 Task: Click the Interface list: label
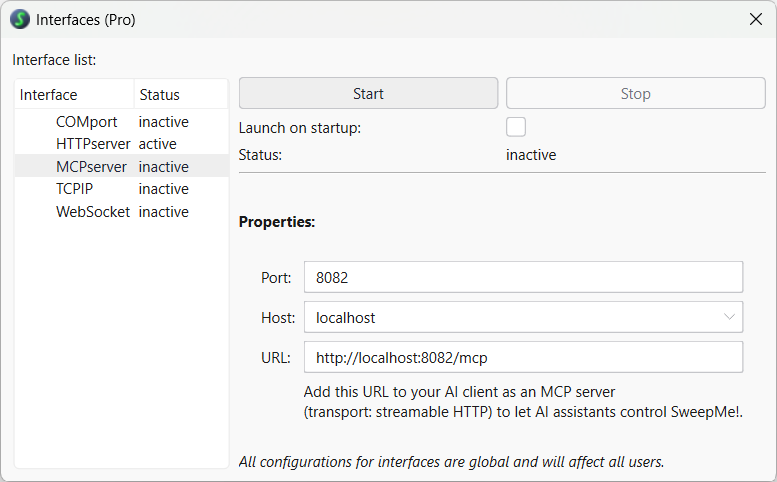pos(54,60)
